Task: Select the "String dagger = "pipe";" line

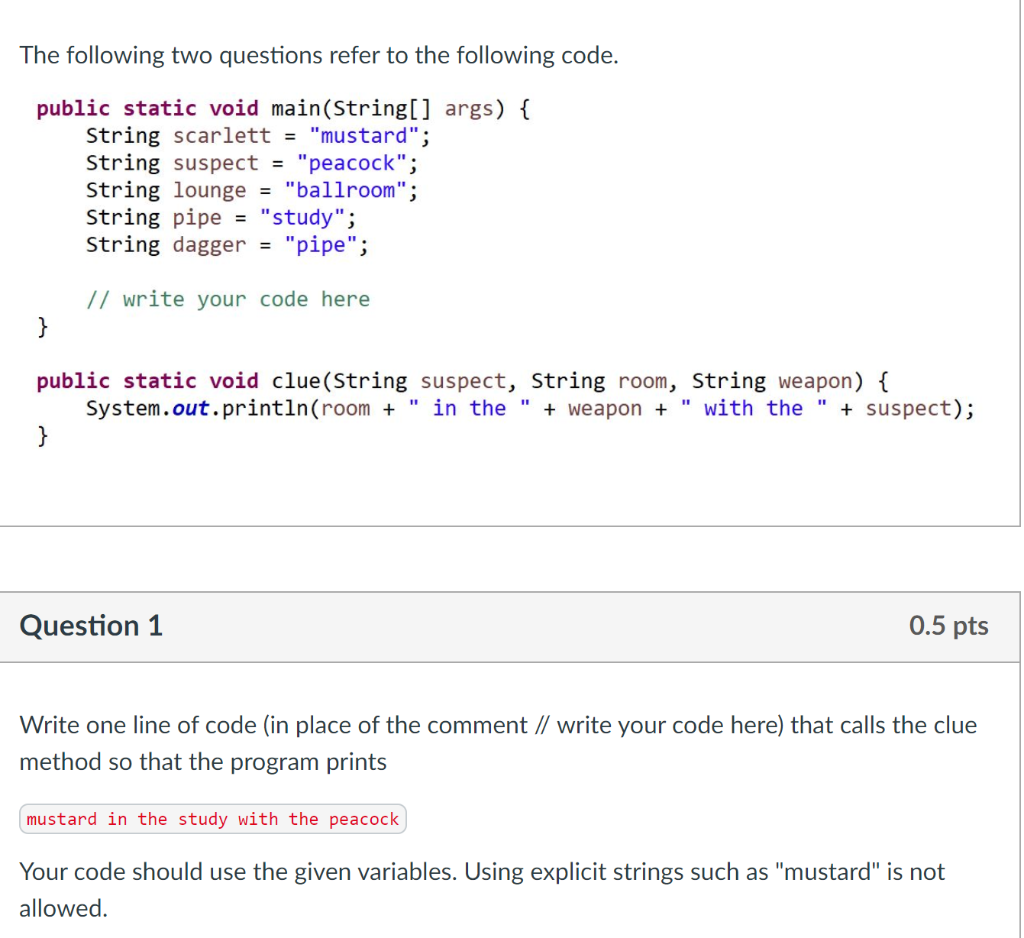Action: click(x=226, y=244)
